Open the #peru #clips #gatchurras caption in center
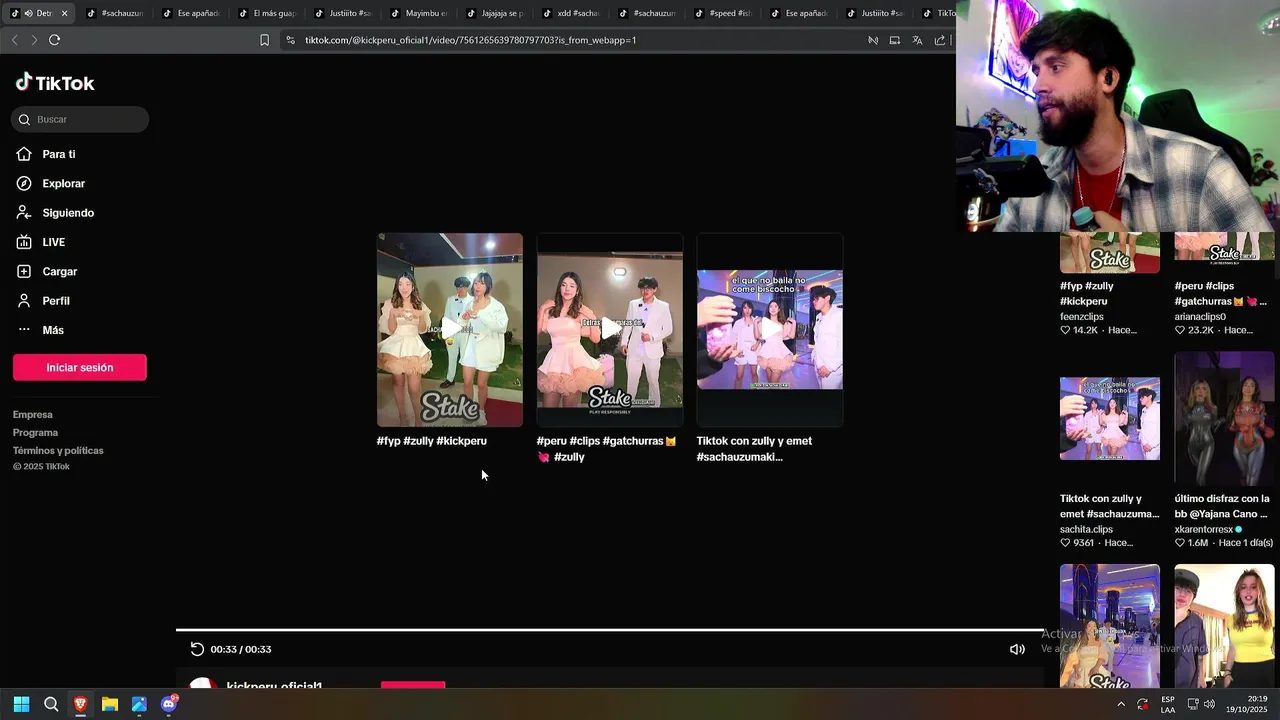This screenshot has height=720, width=1280. pos(607,449)
